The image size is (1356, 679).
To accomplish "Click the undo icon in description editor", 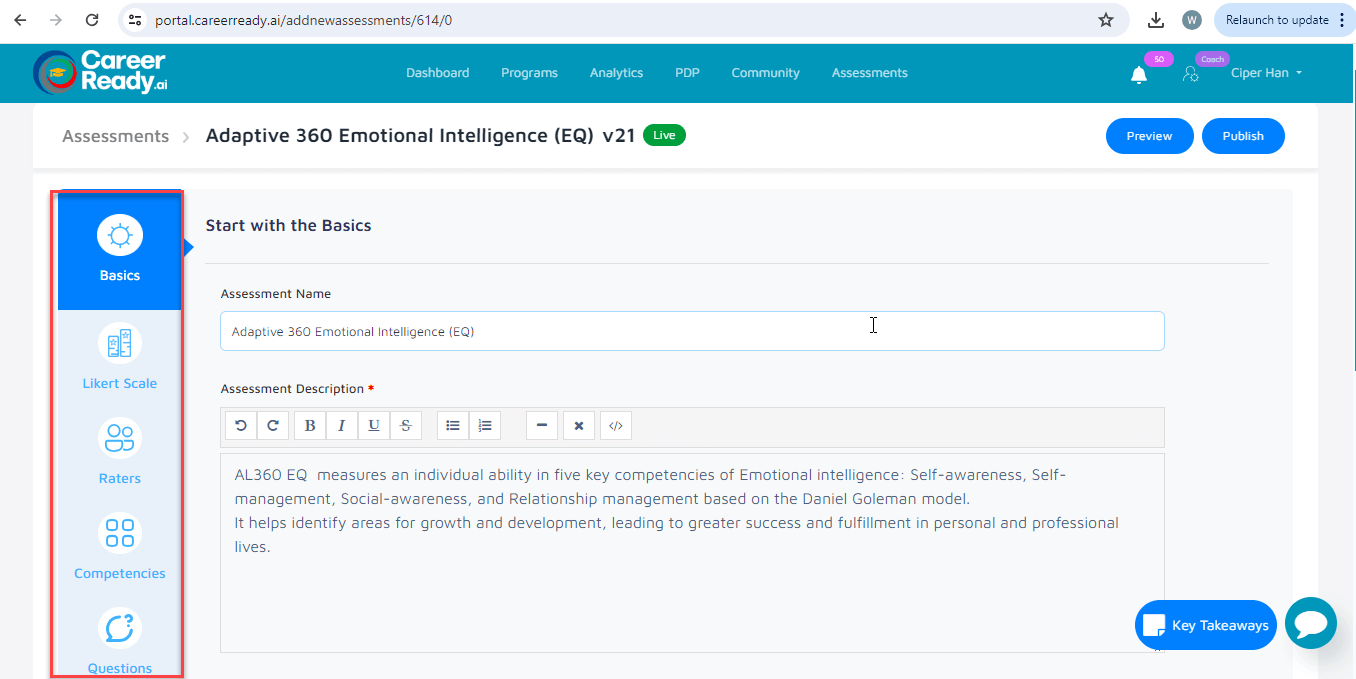I will click(241, 426).
